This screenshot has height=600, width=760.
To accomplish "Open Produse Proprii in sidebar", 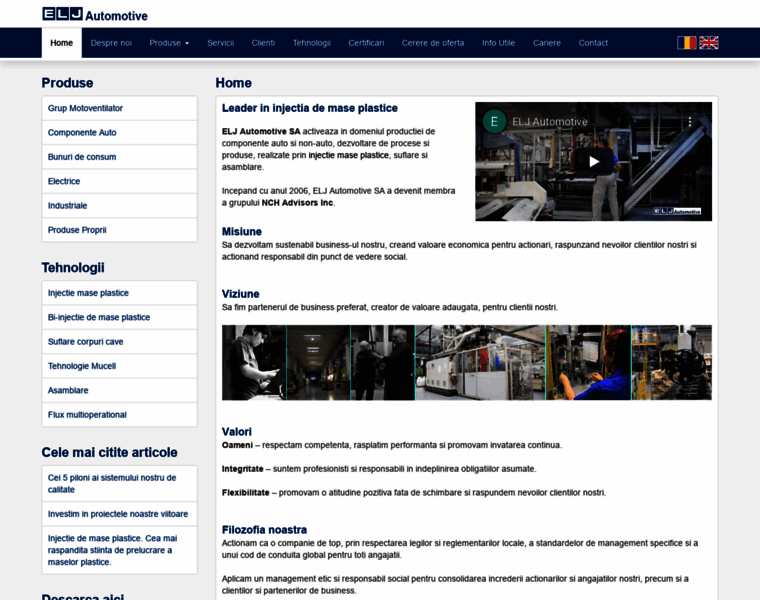I will (119, 230).
